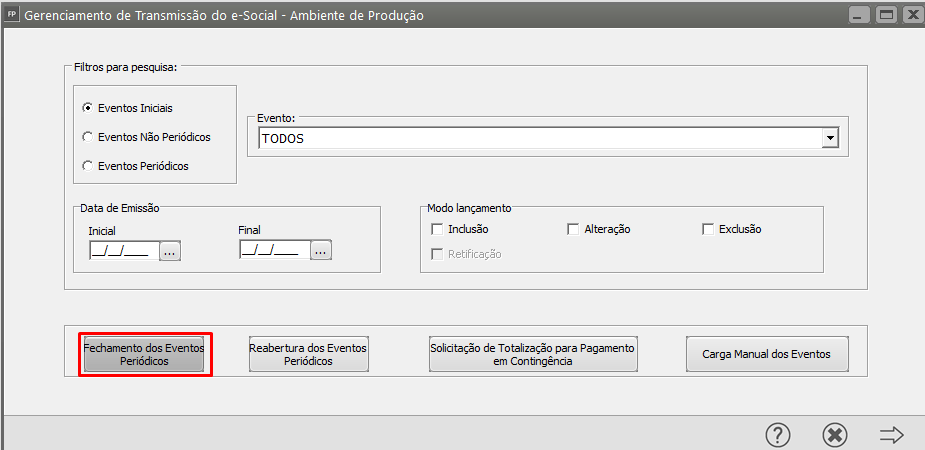The width and height of the screenshot is (925, 450).
Task: Click the Inicial date input field
Action: [120, 251]
